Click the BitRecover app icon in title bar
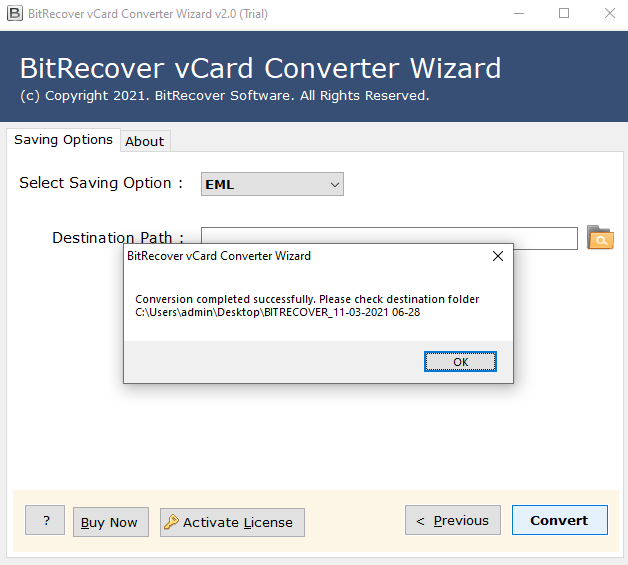Screen dimensions: 628x565 (x=14, y=14)
